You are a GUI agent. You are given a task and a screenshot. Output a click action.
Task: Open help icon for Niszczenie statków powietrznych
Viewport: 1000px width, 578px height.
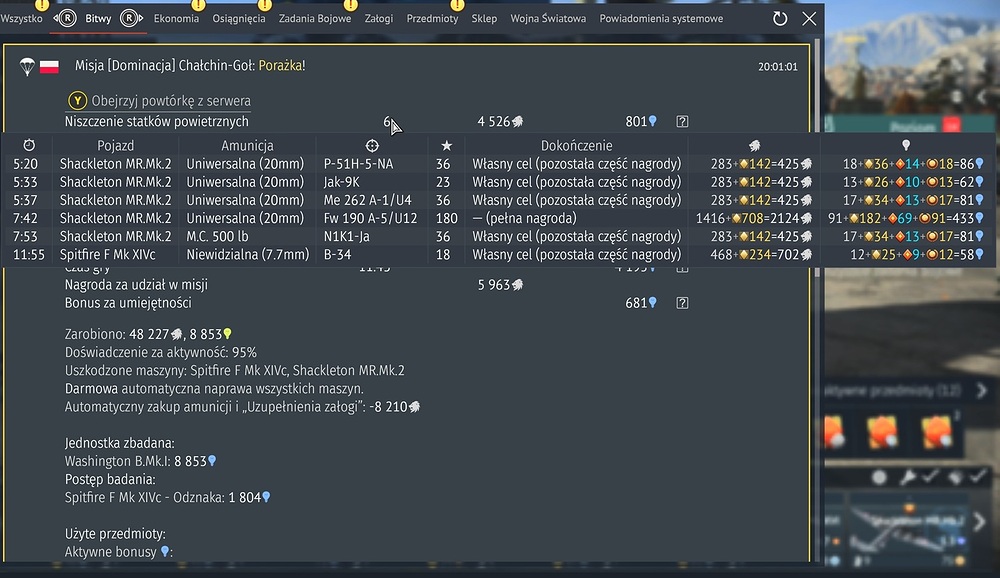pos(682,121)
